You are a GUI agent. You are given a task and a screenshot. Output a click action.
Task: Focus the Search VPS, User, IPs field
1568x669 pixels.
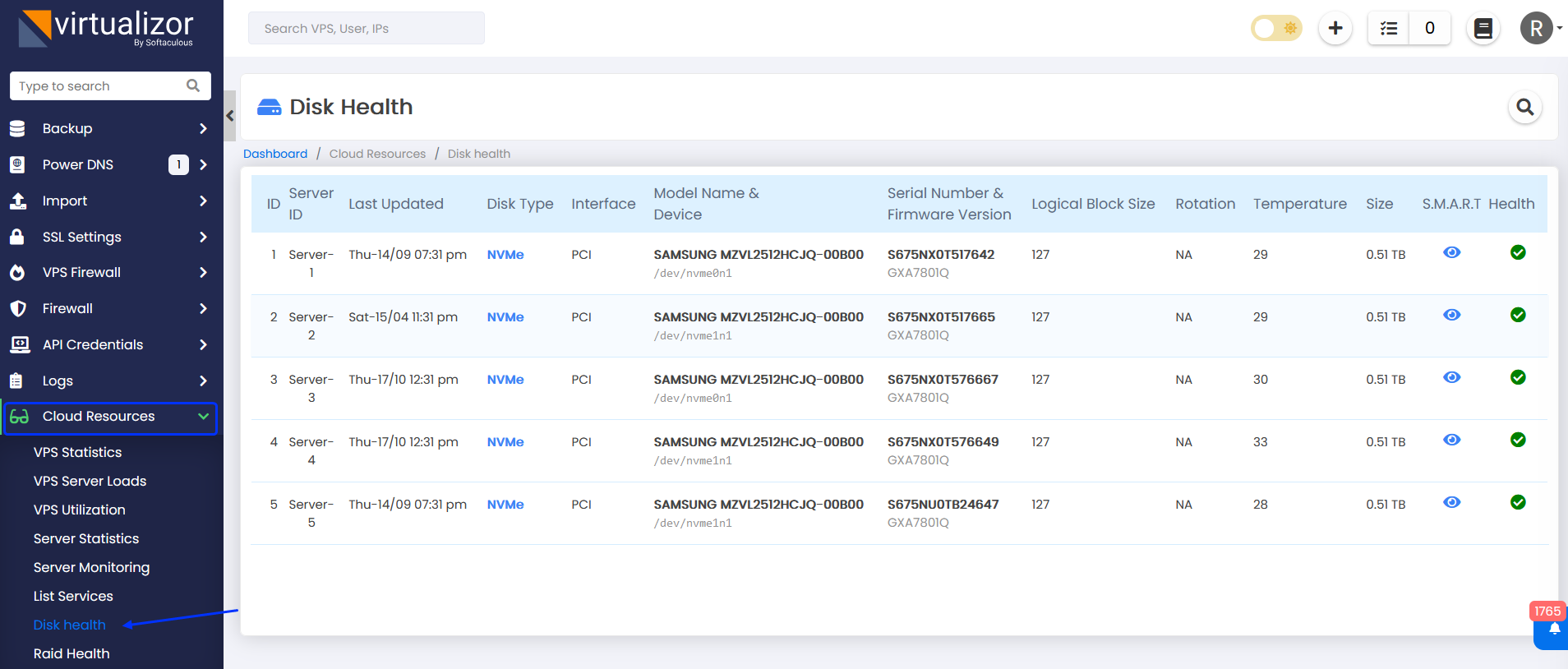[367, 28]
